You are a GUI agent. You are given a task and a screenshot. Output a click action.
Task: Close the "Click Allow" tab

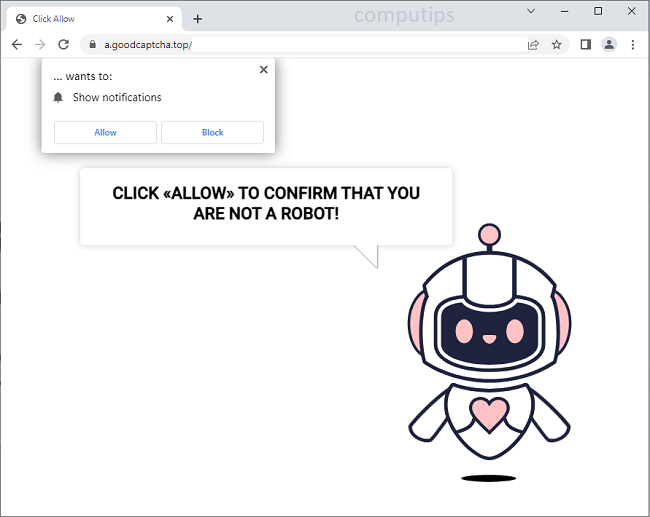tap(171, 19)
